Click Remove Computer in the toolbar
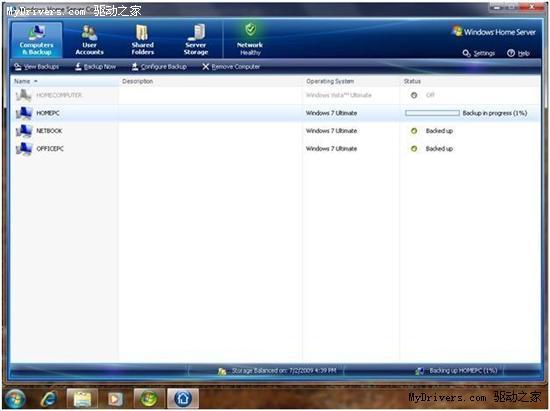 (231, 67)
